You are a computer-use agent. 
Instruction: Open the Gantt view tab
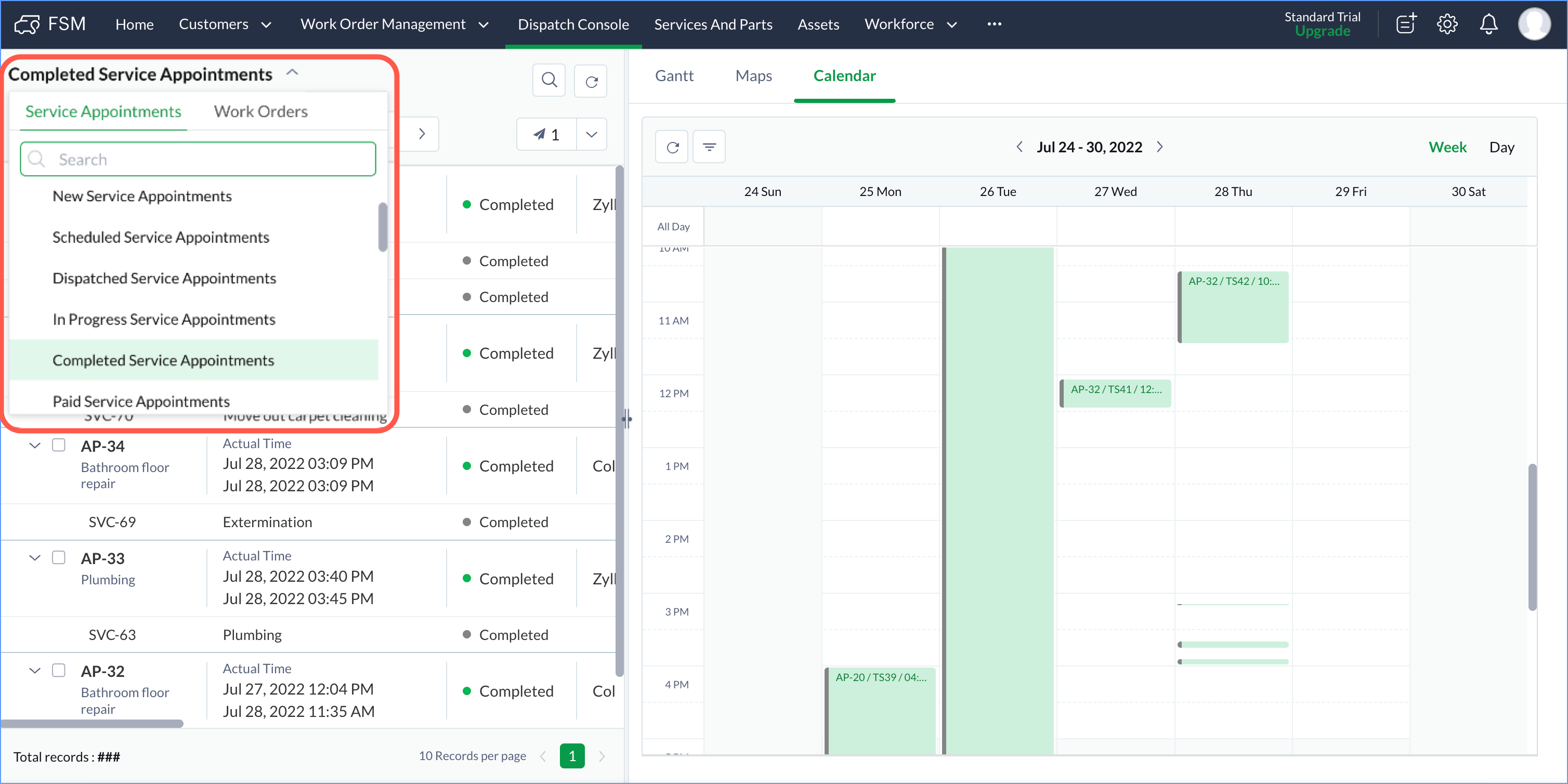point(673,75)
